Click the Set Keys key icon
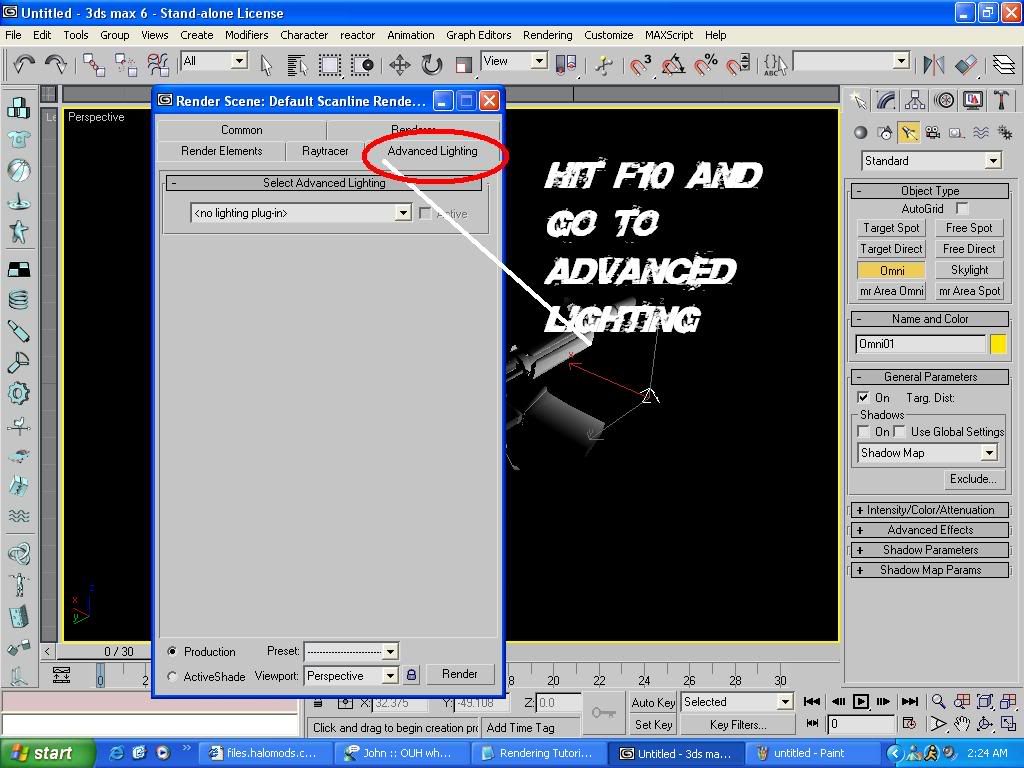 pos(603,712)
